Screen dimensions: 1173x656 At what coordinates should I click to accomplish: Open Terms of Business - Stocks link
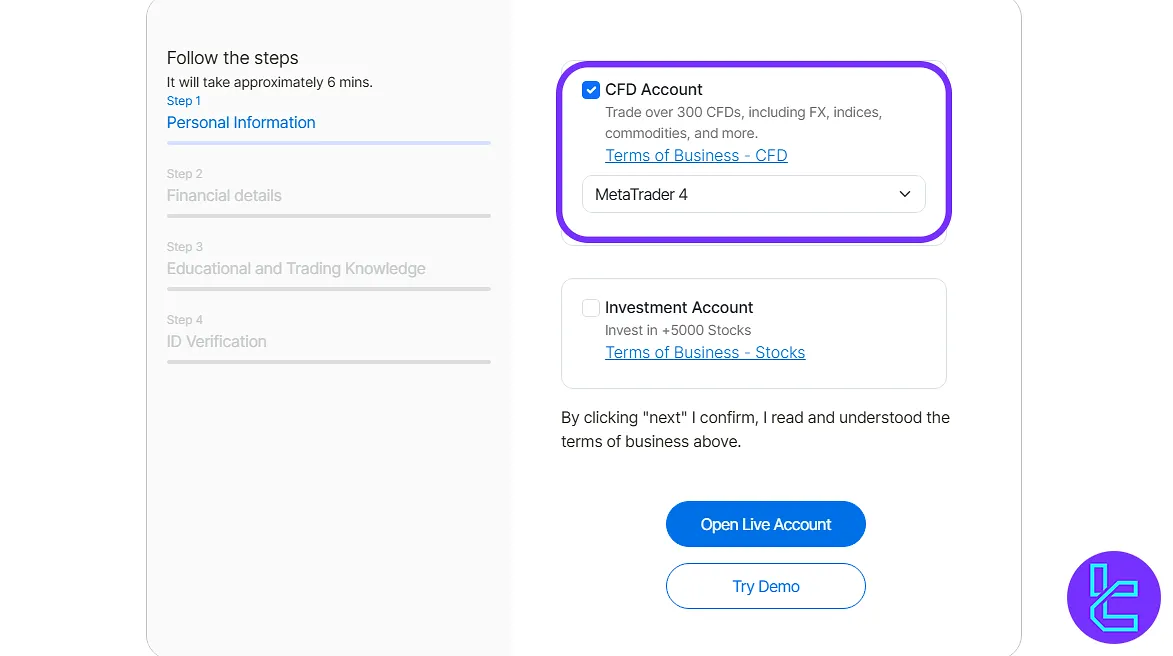[x=705, y=352]
